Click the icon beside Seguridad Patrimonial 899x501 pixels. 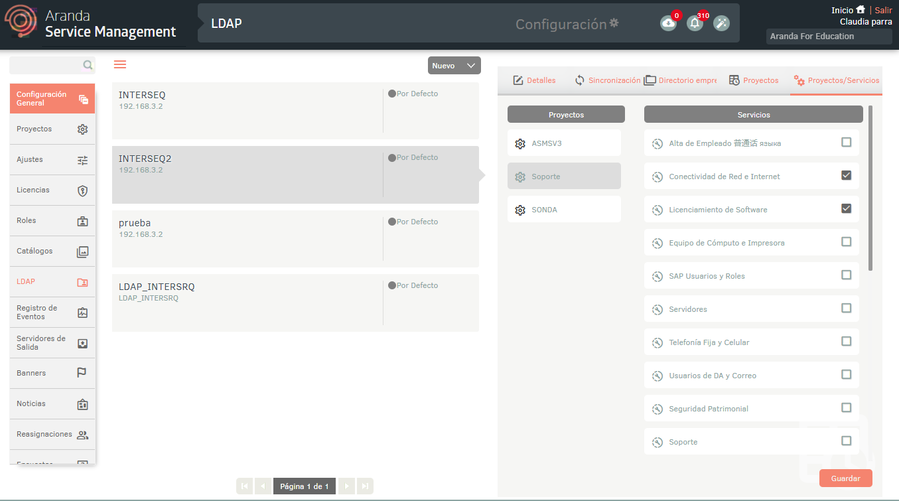[x=658, y=409]
